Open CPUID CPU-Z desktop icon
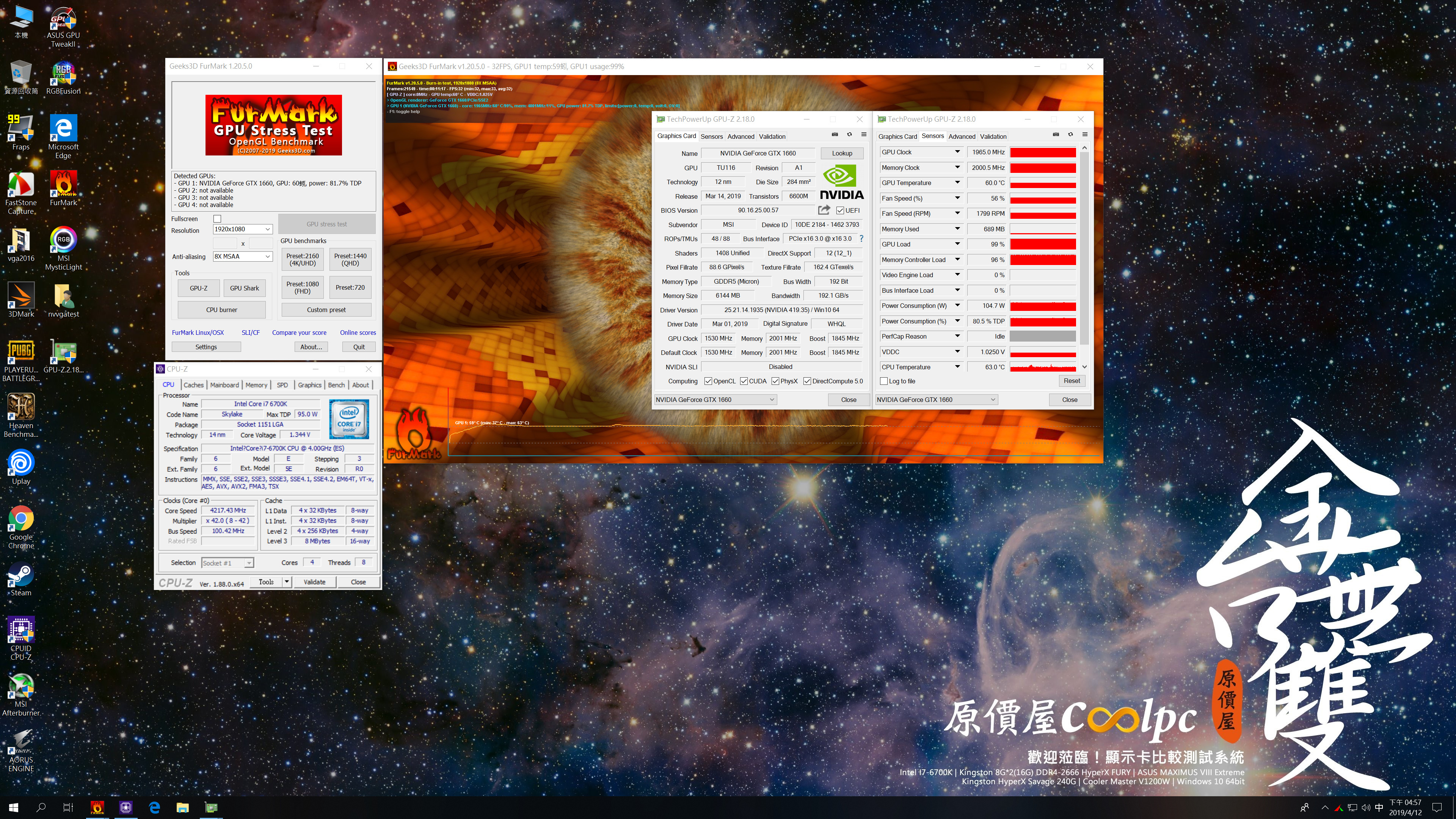Image resolution: width=1456 pixels, height=819 pixels. click(x=21, y=639)
